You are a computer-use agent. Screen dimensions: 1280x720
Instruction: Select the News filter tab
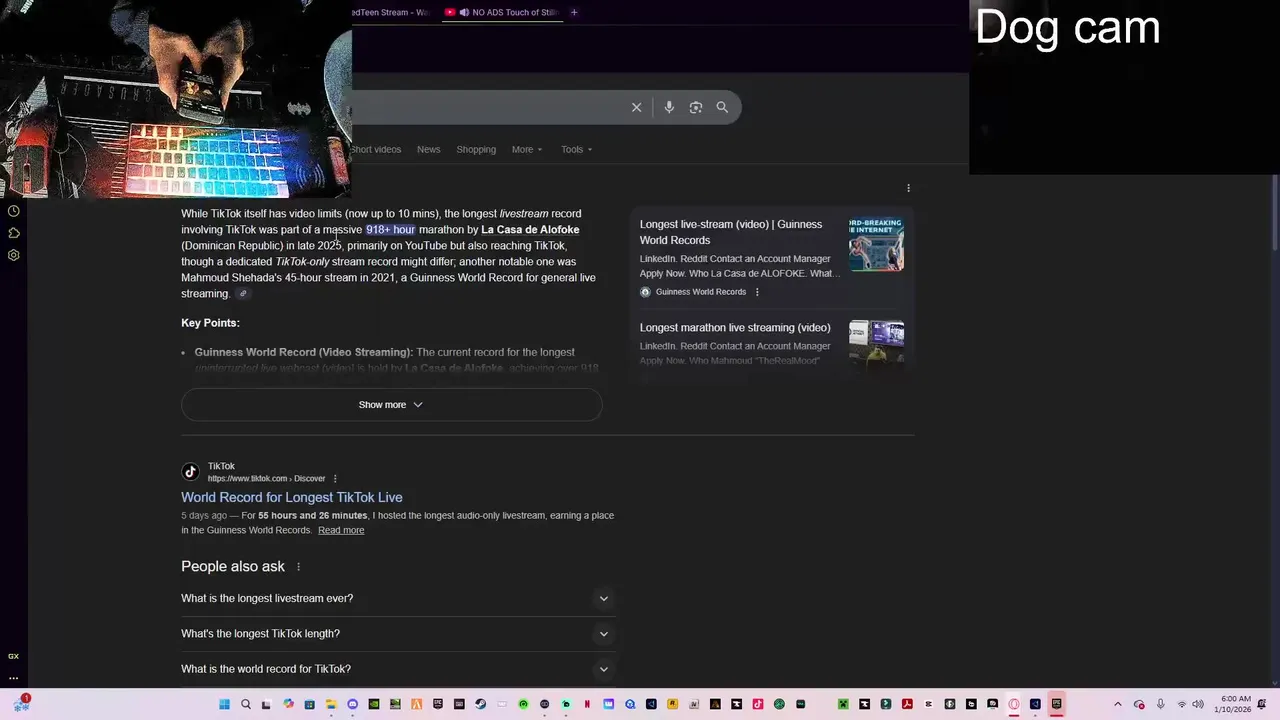click(x=428, y=149)
